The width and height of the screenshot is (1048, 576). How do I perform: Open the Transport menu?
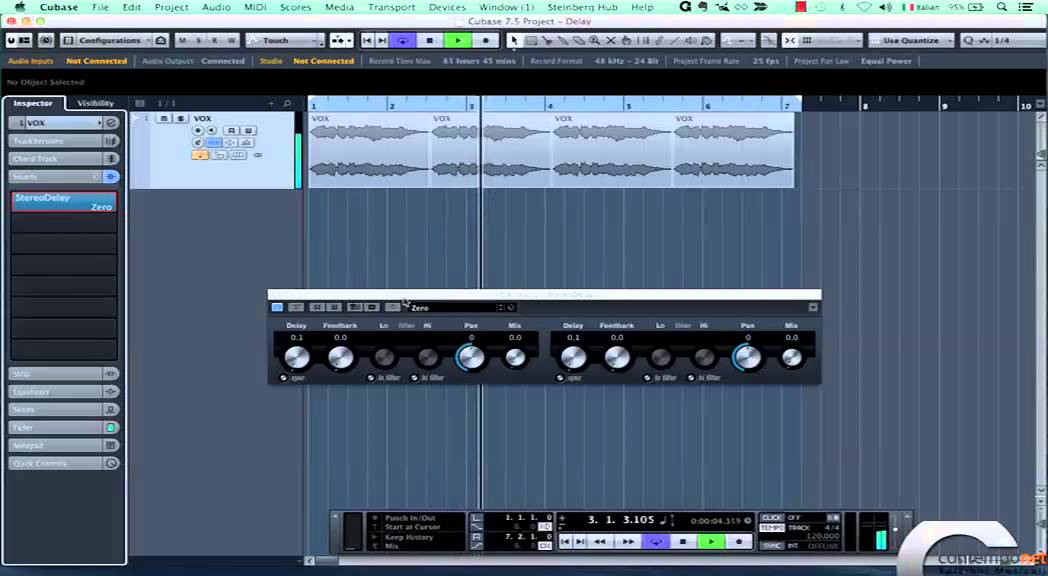(392, 7)
